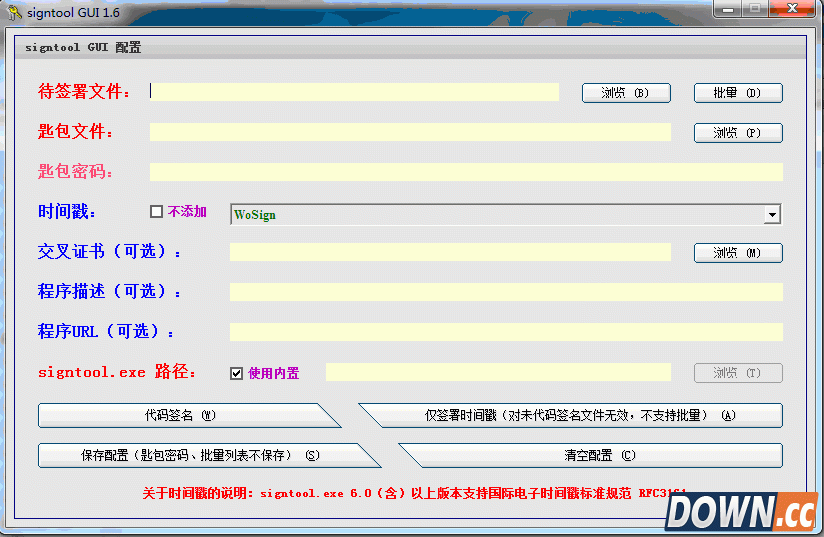Open the WoSign timestamp dropdown

coord(506,214)
